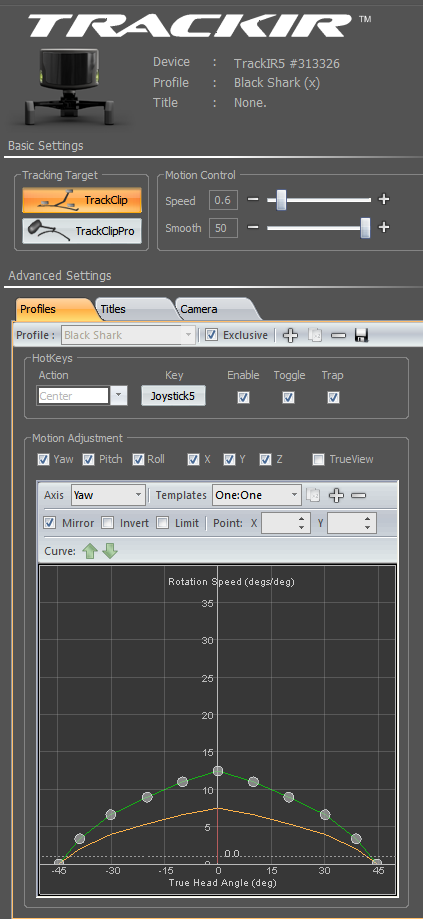This screenshot has width=423, height=919.
Task: Click the copy template icon next to One:One
Action: coord(313,495)
